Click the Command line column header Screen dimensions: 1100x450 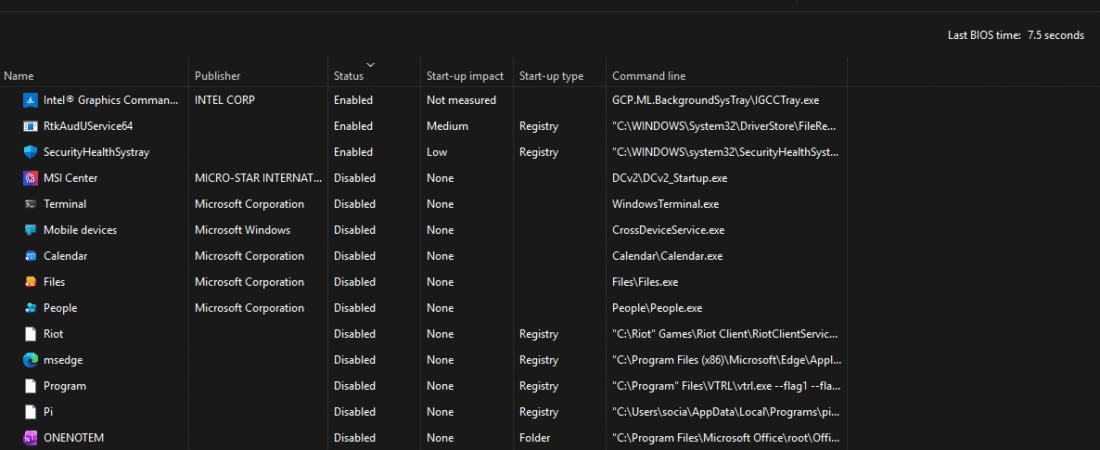[x=649, y=76]
